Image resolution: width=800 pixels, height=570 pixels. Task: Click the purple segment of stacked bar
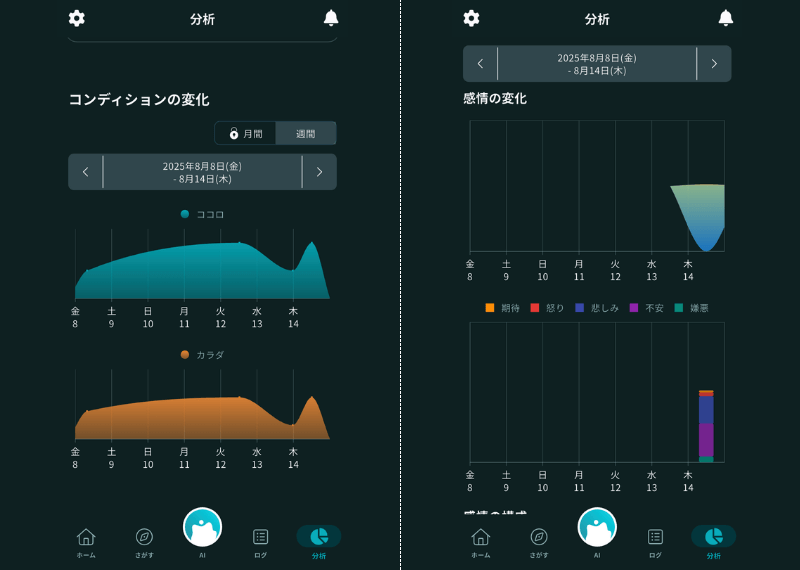click(x=706, y=440)
